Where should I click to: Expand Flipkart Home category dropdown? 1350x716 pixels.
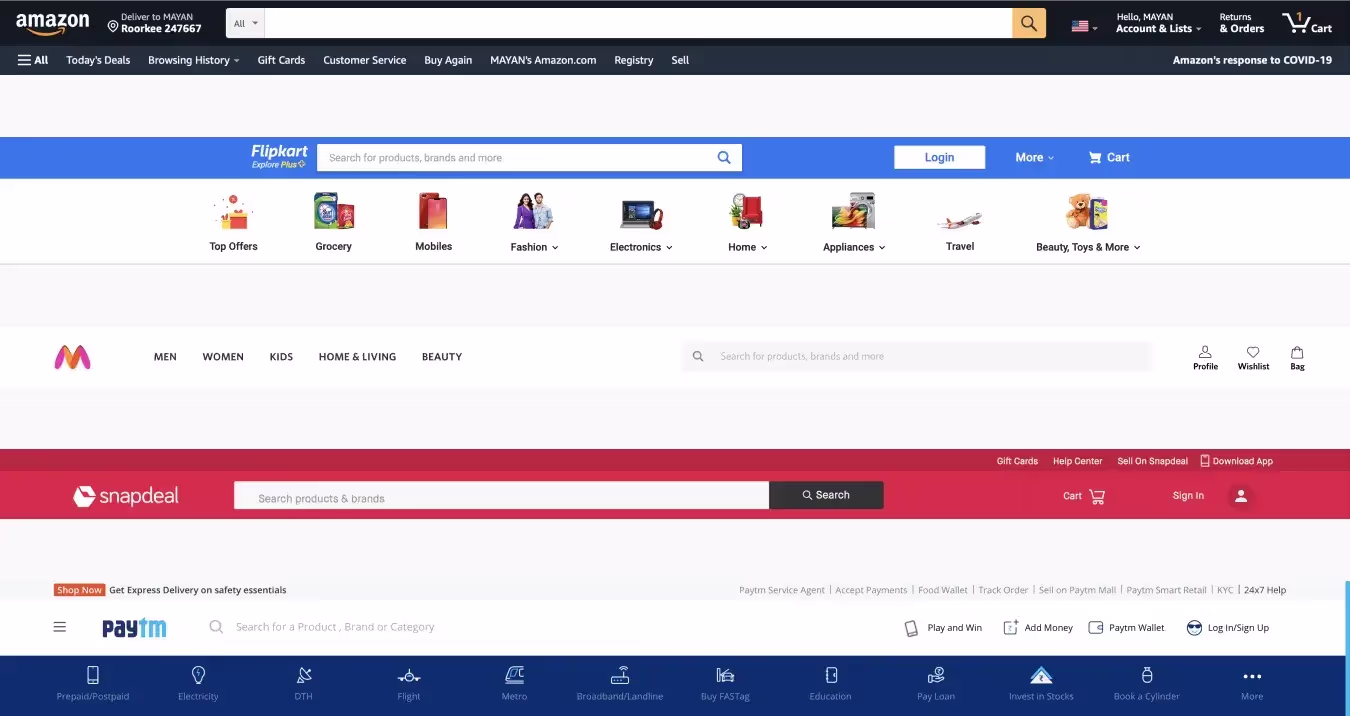point(747,247)
